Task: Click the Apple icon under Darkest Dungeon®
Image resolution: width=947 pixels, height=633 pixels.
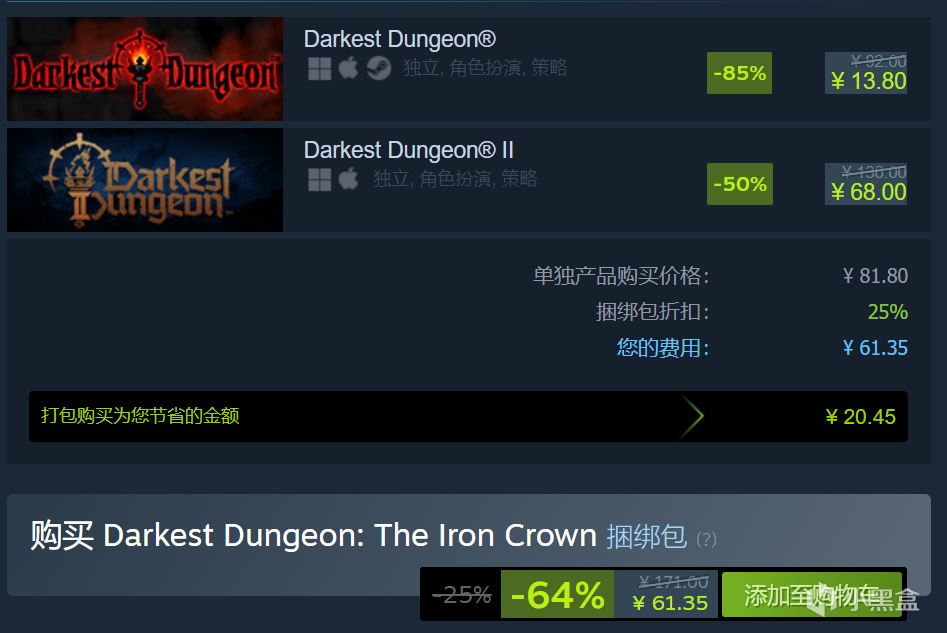Action: [348, 68]
